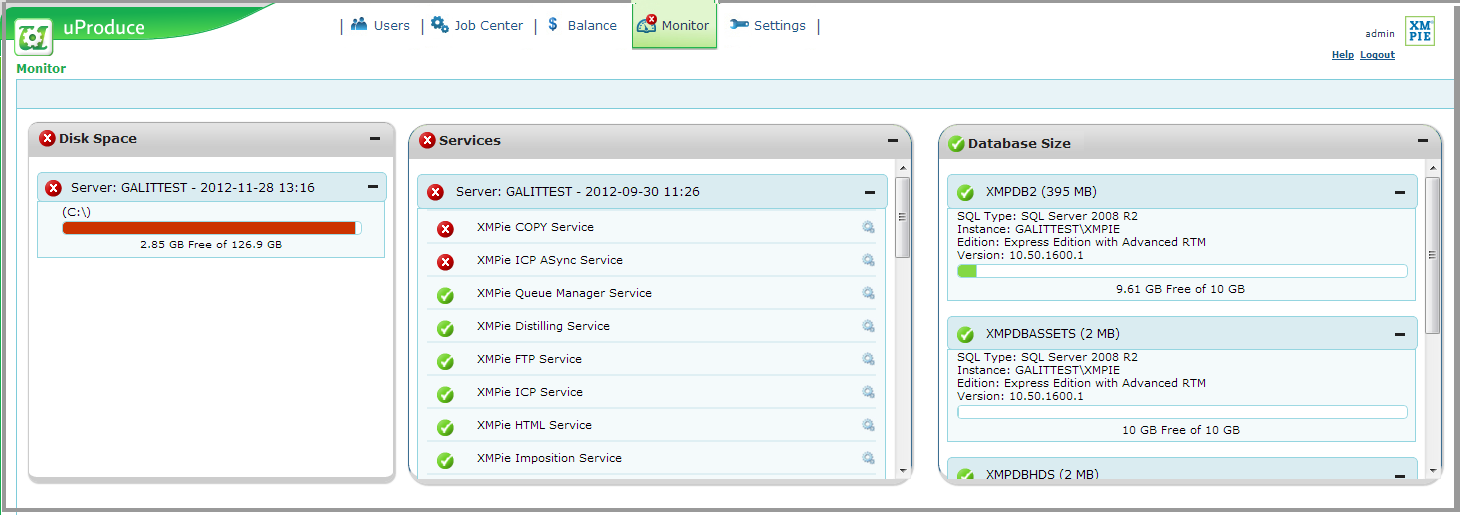Collapse the Disk Space panel
Viewport: 1460px width, 515px height.
[375, 139]
